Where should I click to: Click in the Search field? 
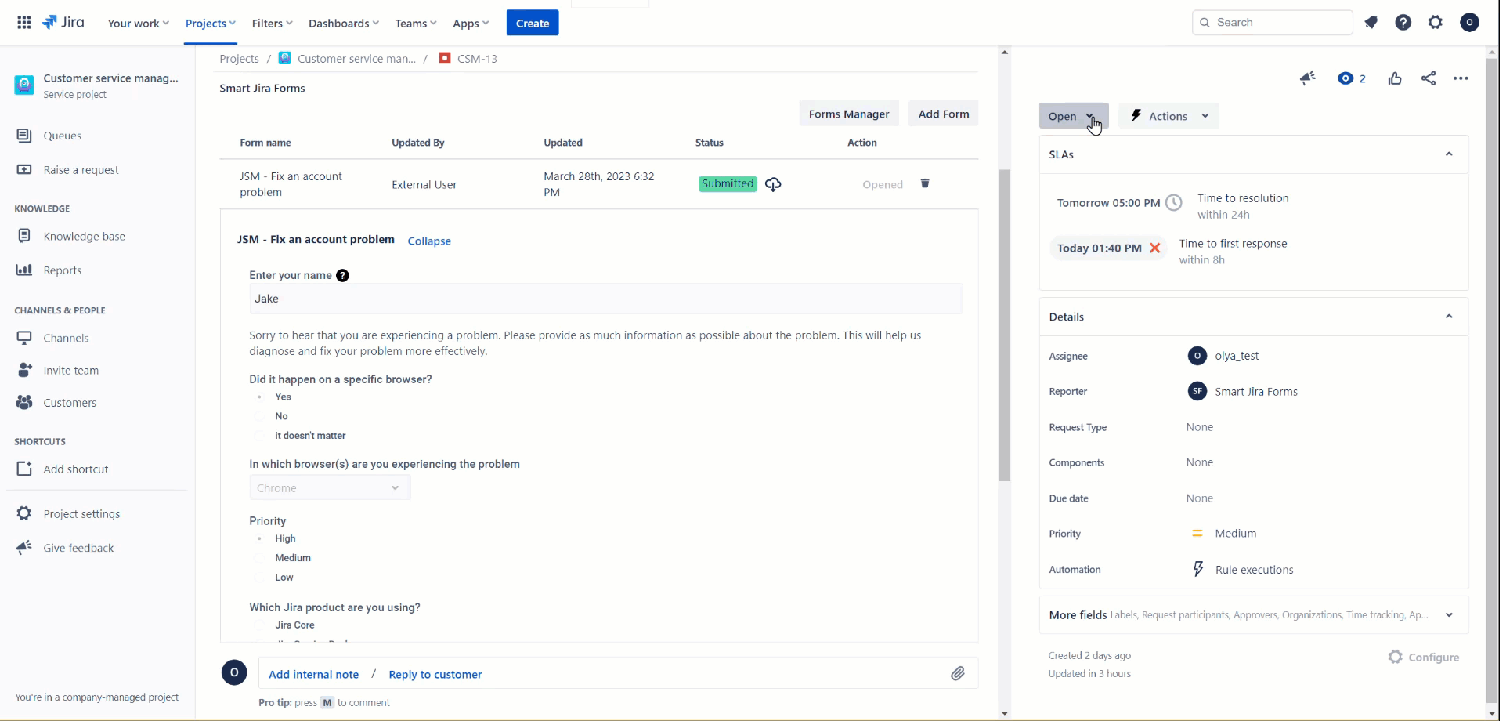[x=1272, y=22]
